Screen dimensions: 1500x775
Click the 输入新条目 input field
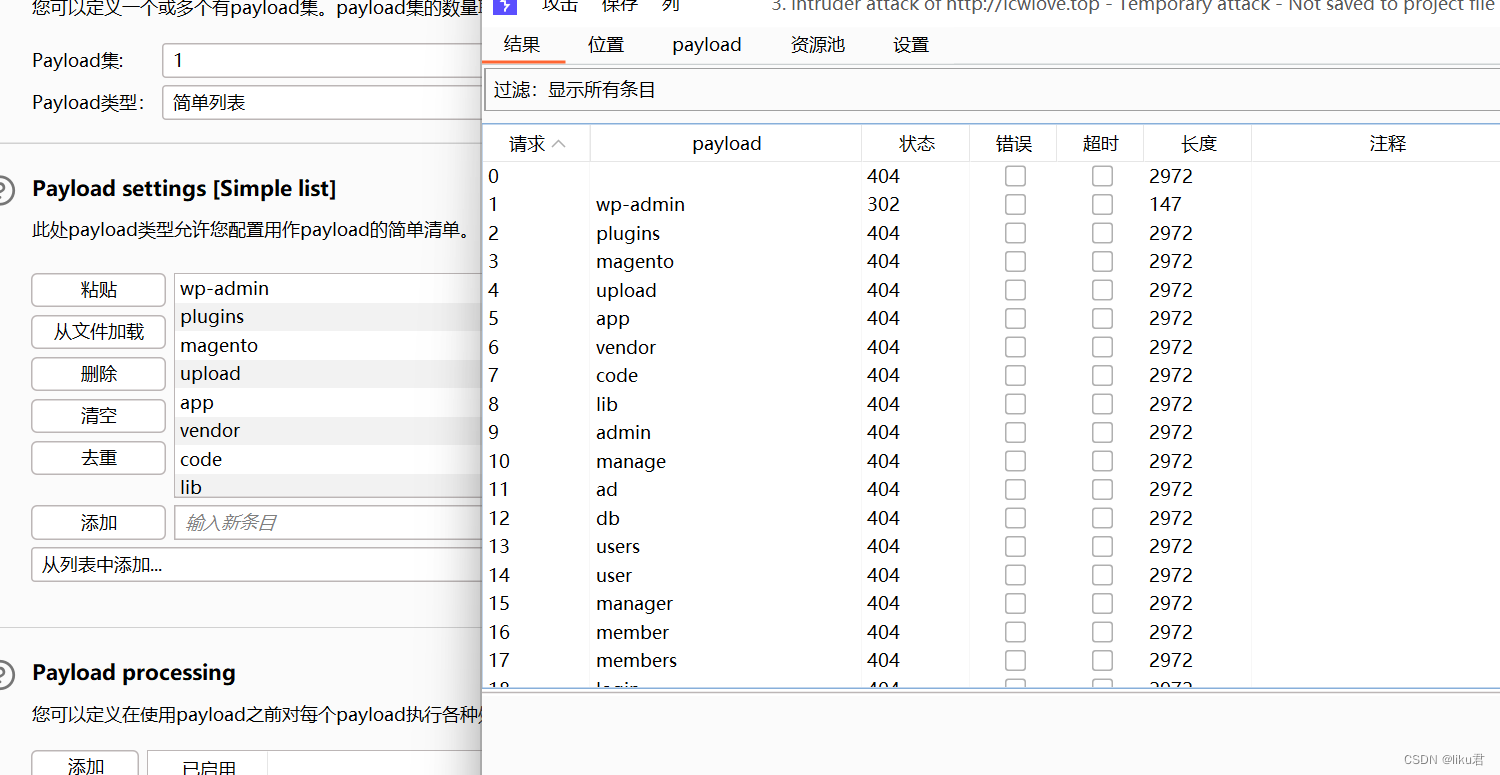(x=328, y=523)
